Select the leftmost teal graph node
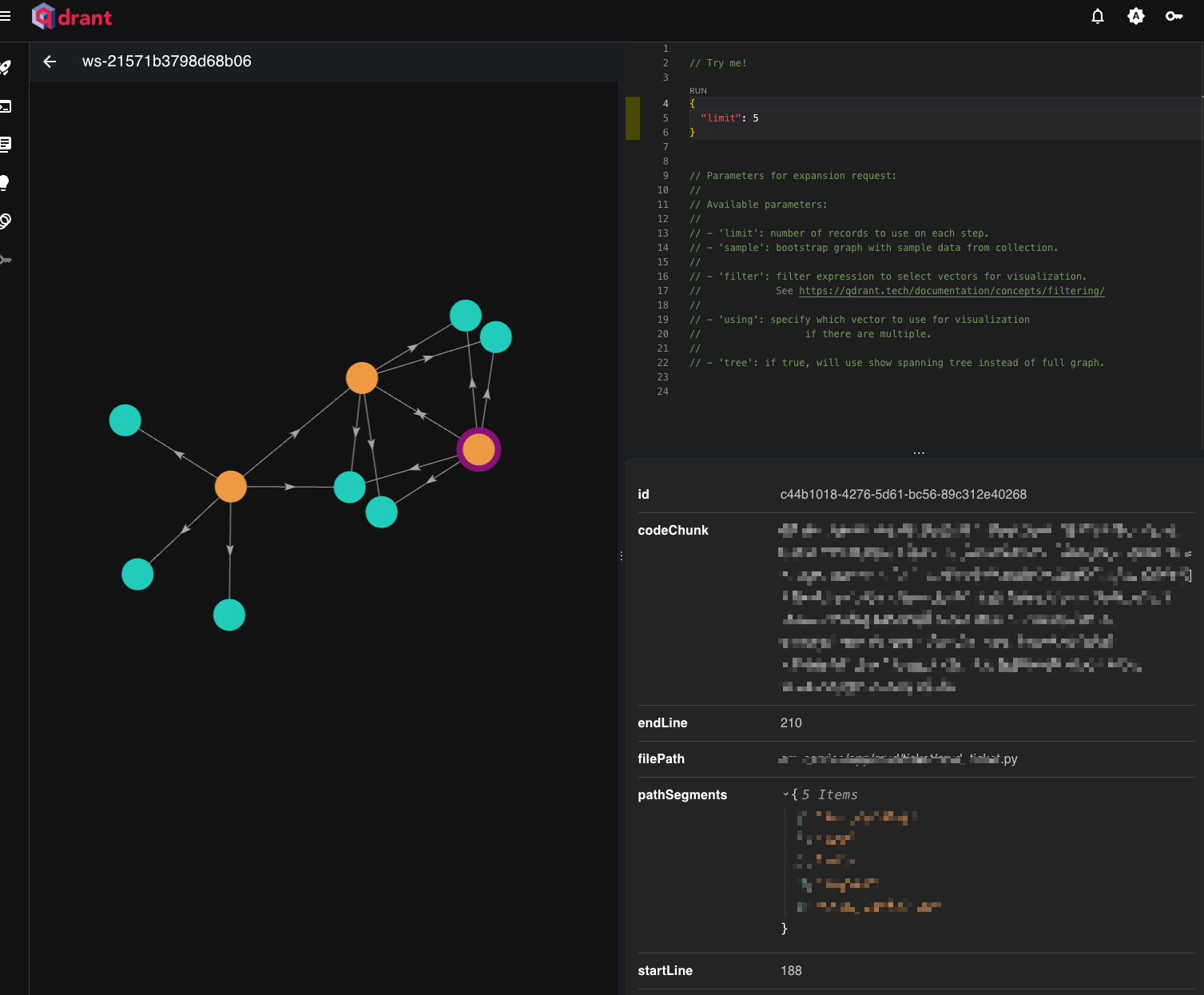The image size is (1204, 995). tap(125, 420)
